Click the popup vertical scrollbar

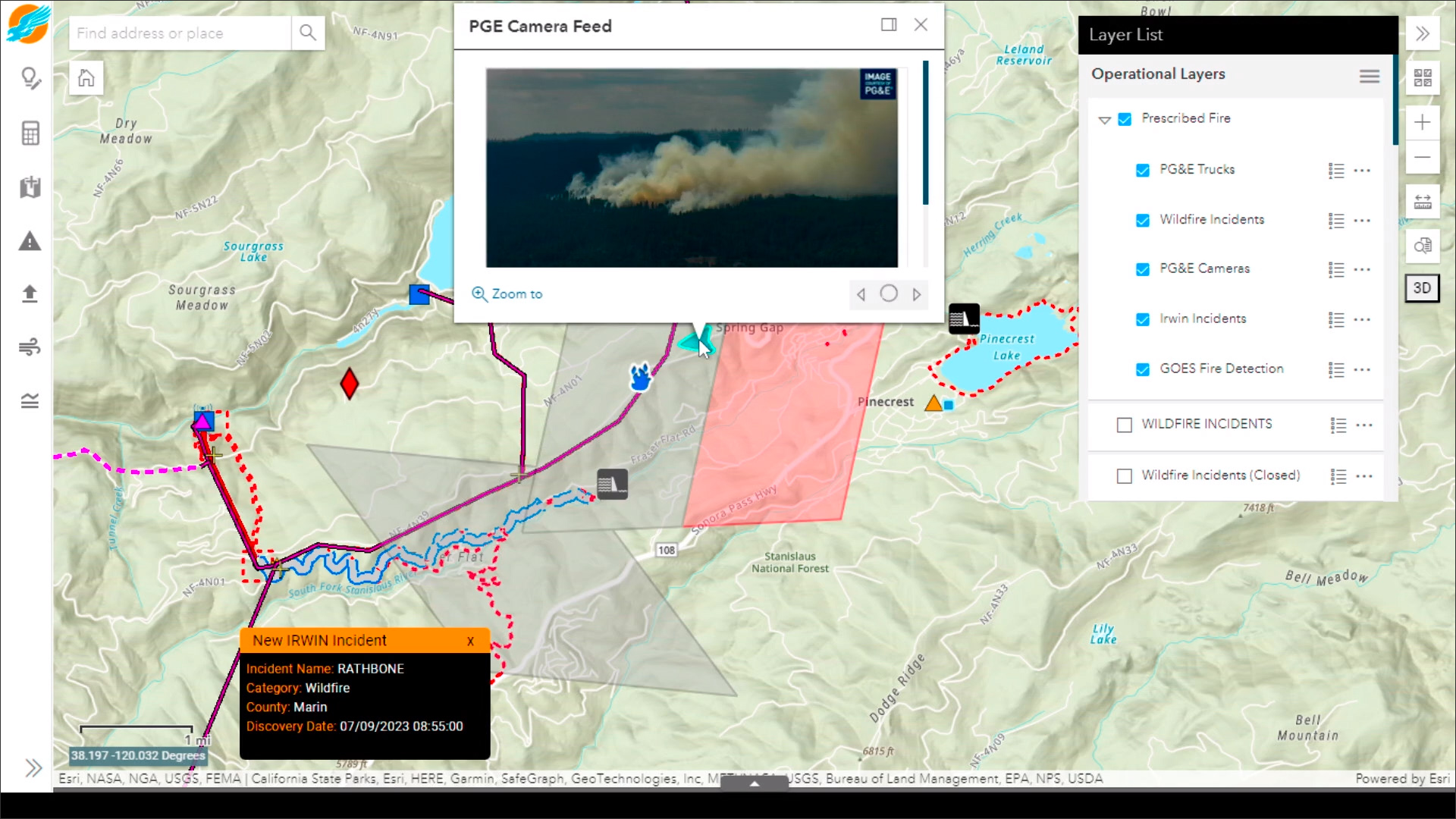925,133
